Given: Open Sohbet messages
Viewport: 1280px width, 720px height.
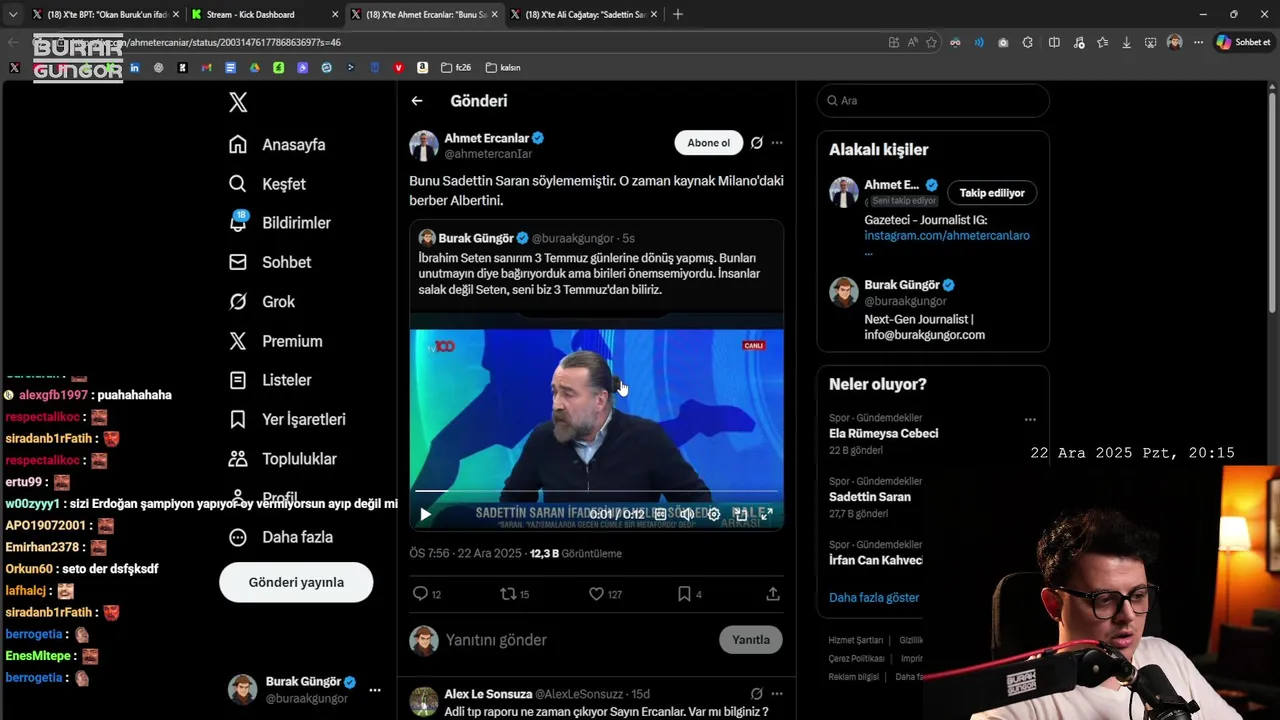Looking at the screenshot, I should click(270, 262).
